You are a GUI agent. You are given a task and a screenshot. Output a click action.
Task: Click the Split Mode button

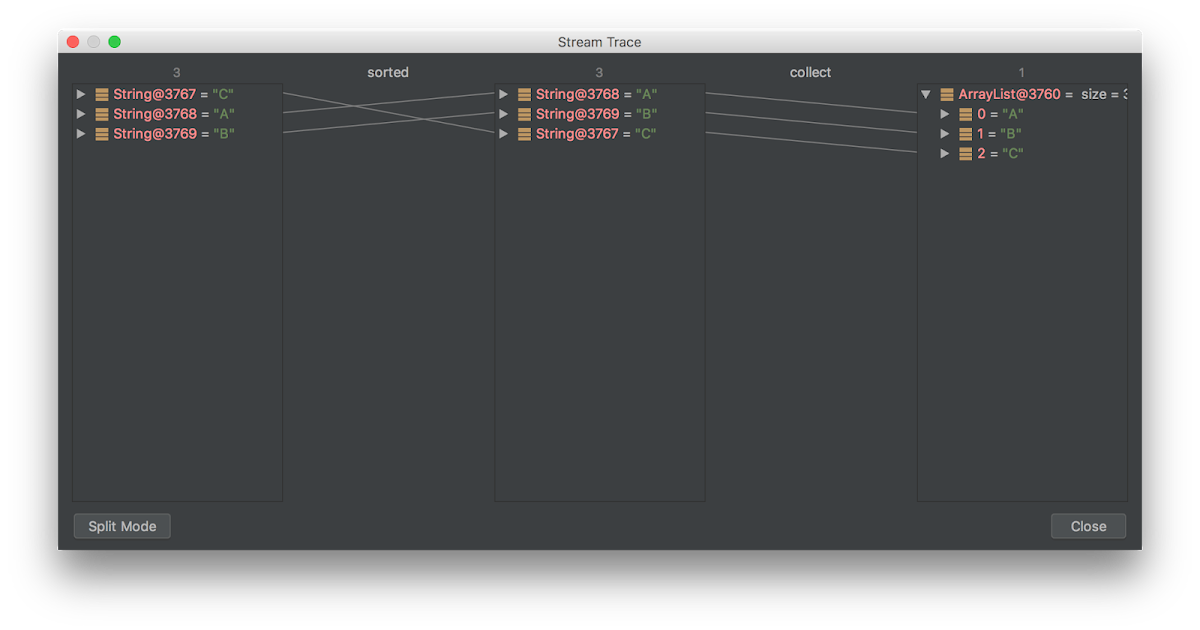pos(121,525)
